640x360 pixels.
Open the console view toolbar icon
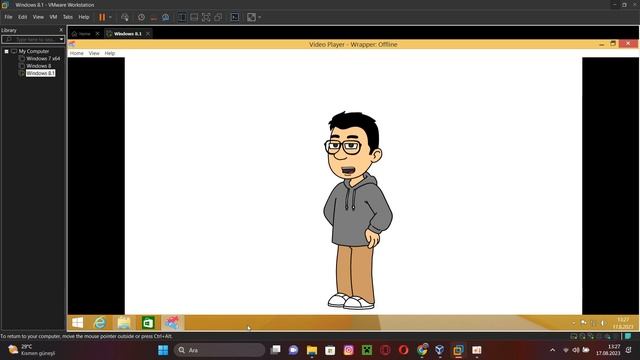pyautogui.click(x=235, y=17)
